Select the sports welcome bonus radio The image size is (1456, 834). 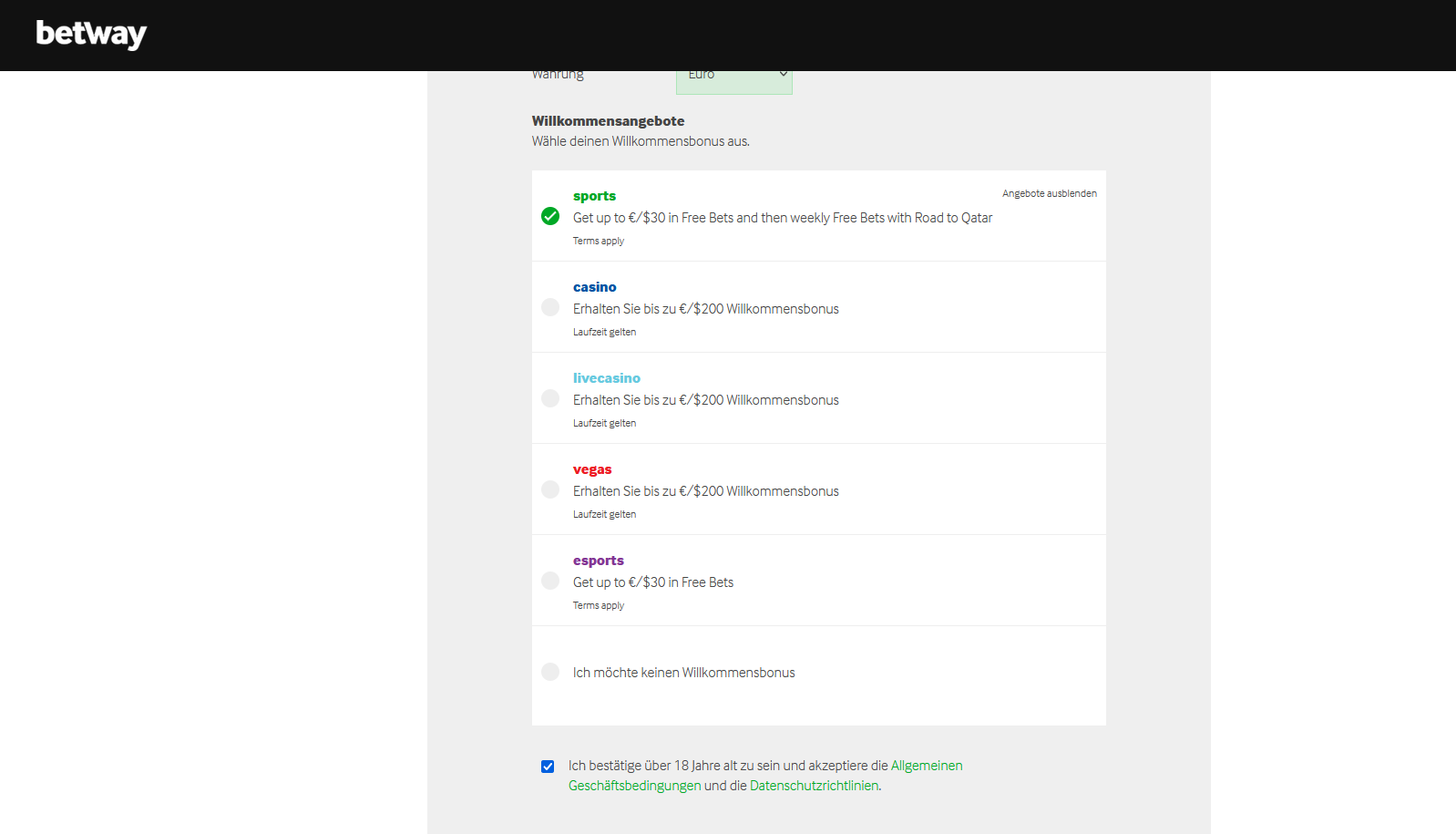pyautogui.click(x=550, y=216)
